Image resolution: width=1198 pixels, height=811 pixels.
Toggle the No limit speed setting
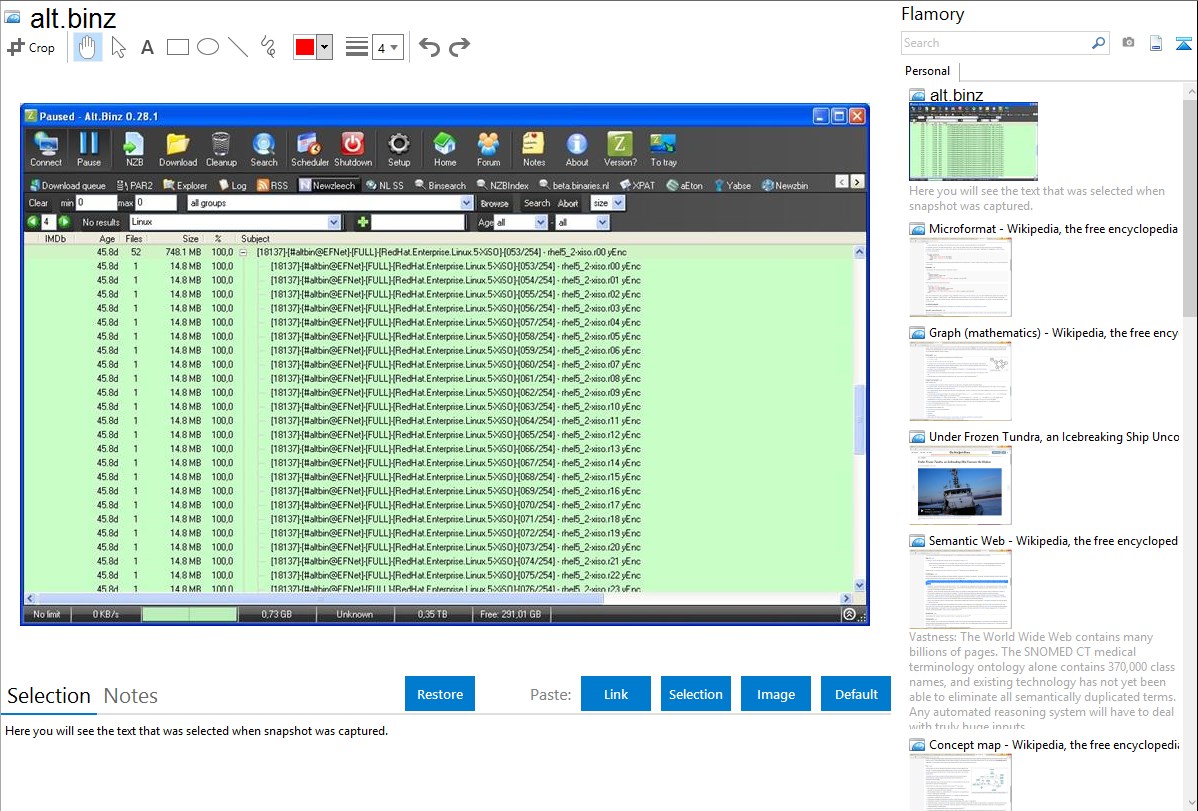click(46, 614)
